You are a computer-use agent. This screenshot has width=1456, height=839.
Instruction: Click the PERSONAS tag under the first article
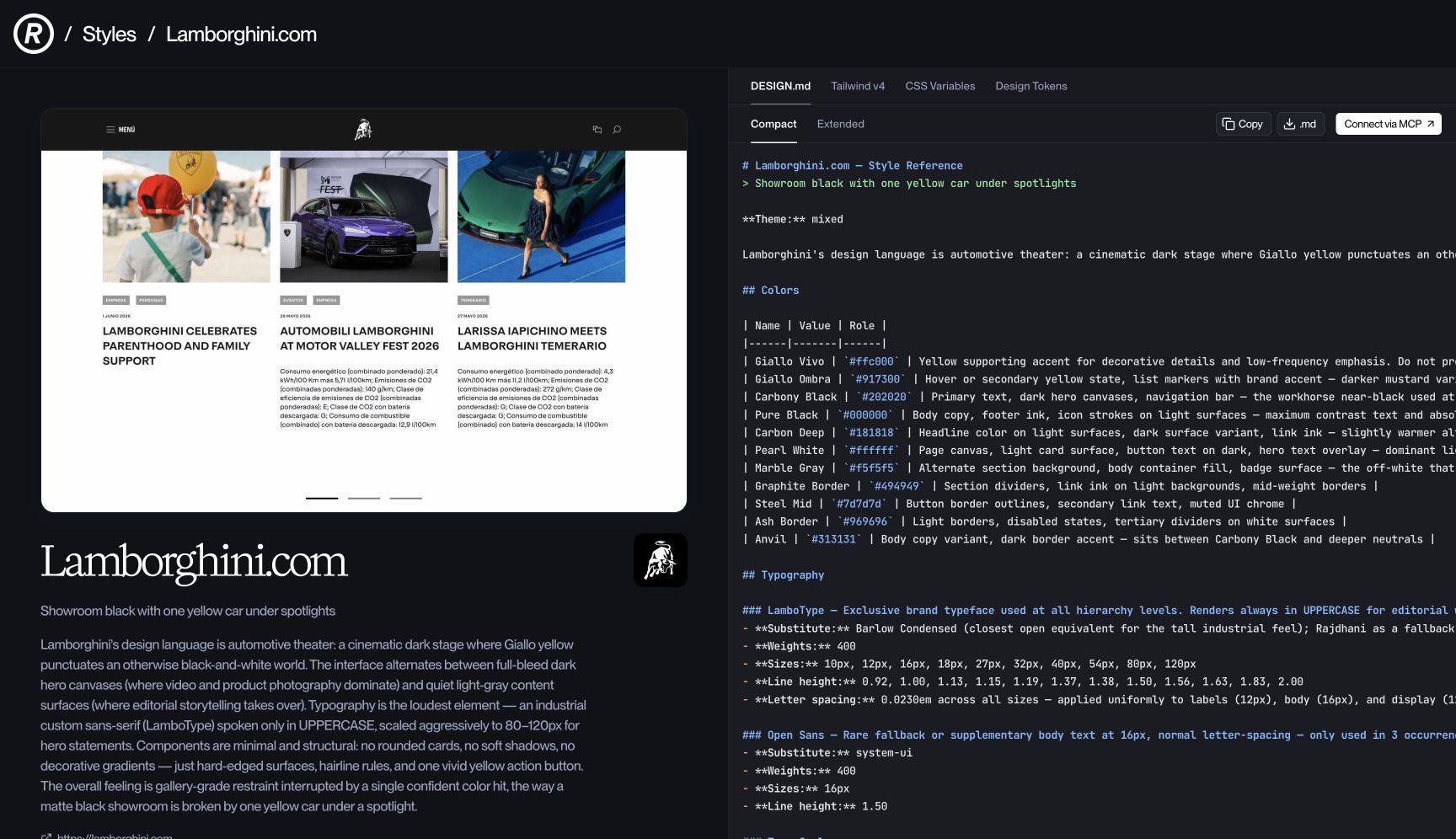tap(151, 300)
